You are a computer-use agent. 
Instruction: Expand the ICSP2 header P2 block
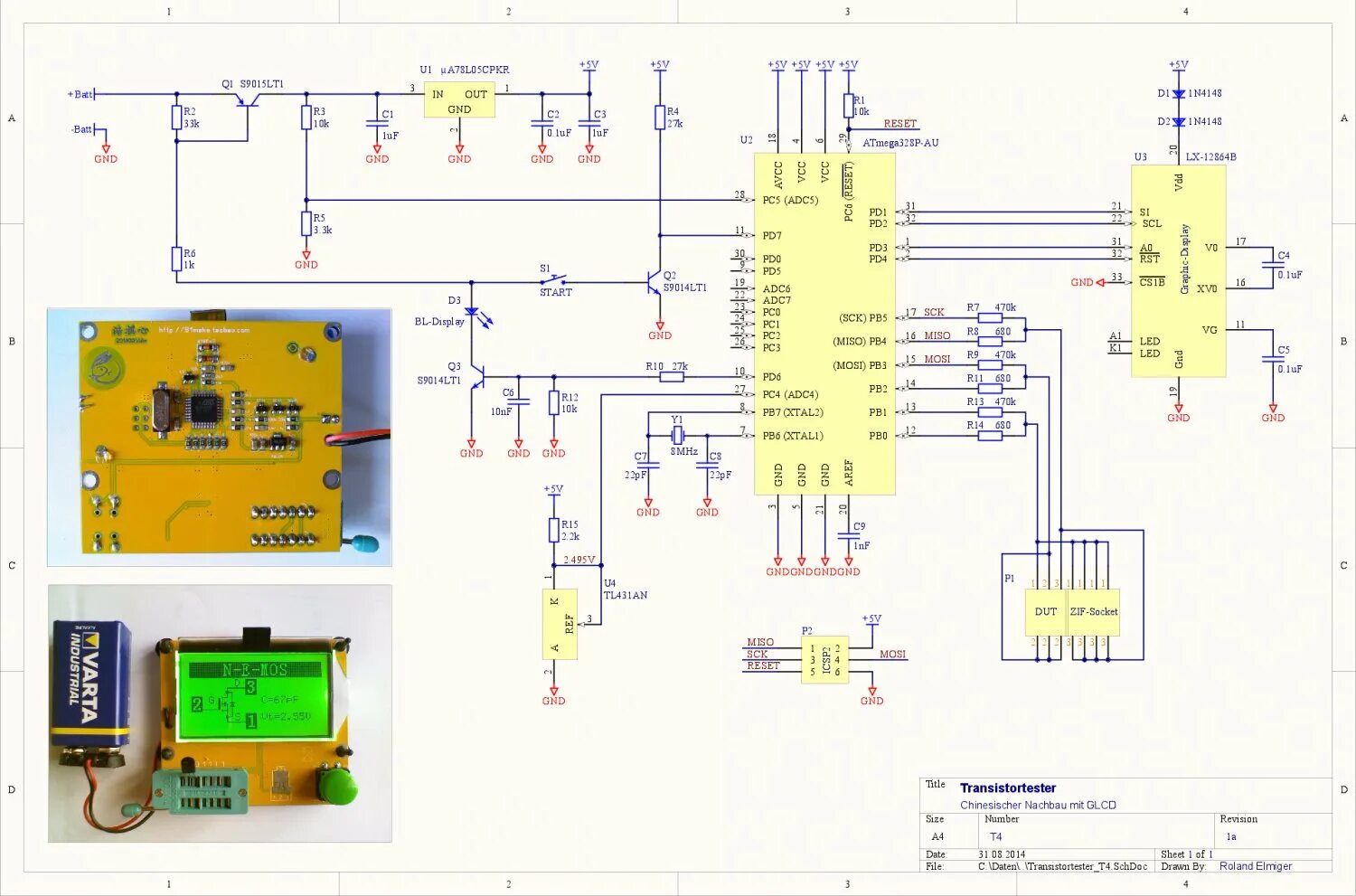[x=826, y=658]
